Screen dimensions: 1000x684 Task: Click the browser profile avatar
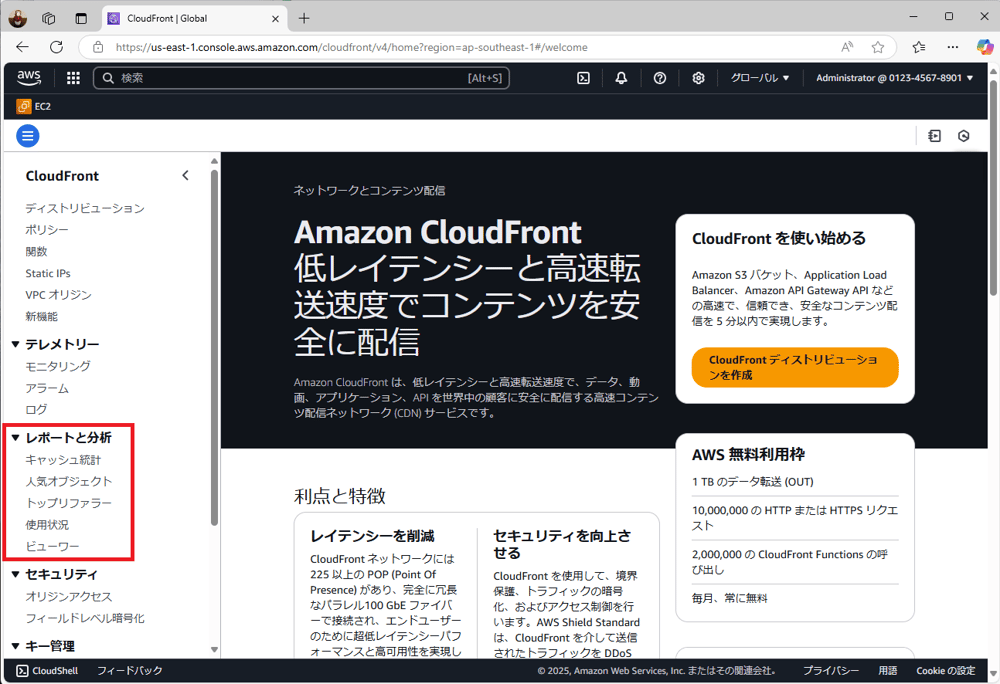[x=18, y=18]
